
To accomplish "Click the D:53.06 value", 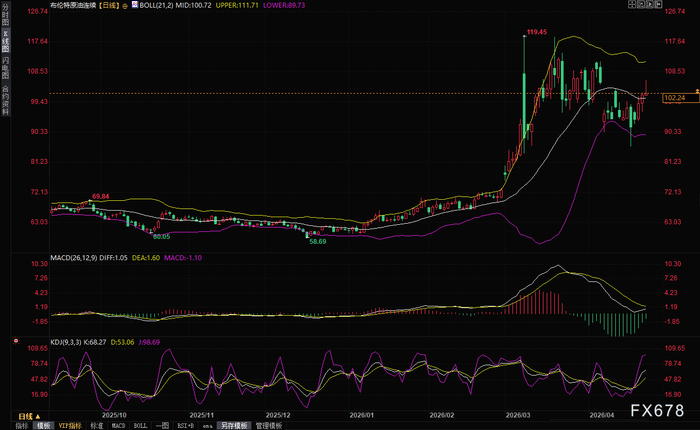I will tap(122, 342).
